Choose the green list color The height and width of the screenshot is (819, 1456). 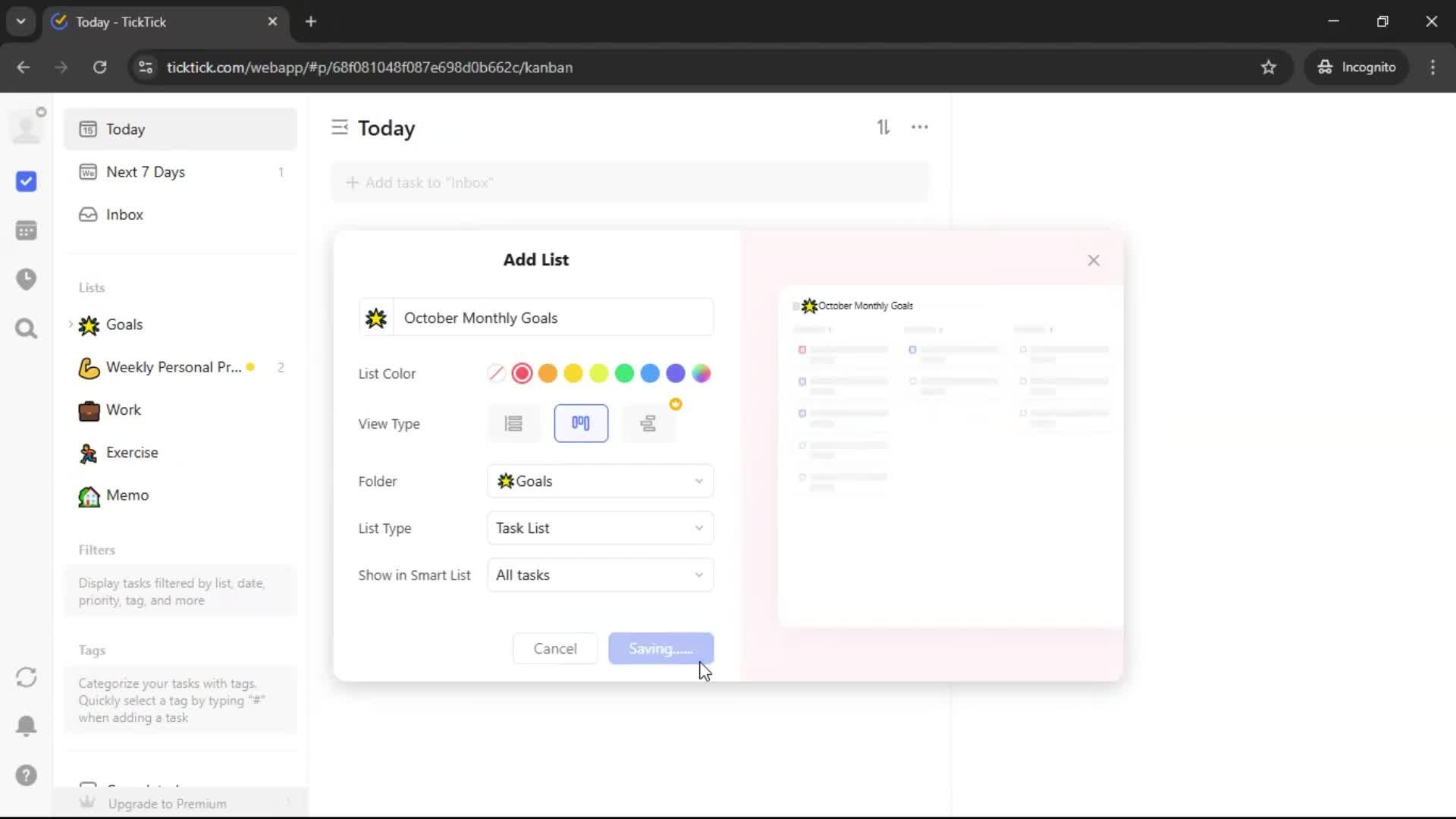point(624,374)
